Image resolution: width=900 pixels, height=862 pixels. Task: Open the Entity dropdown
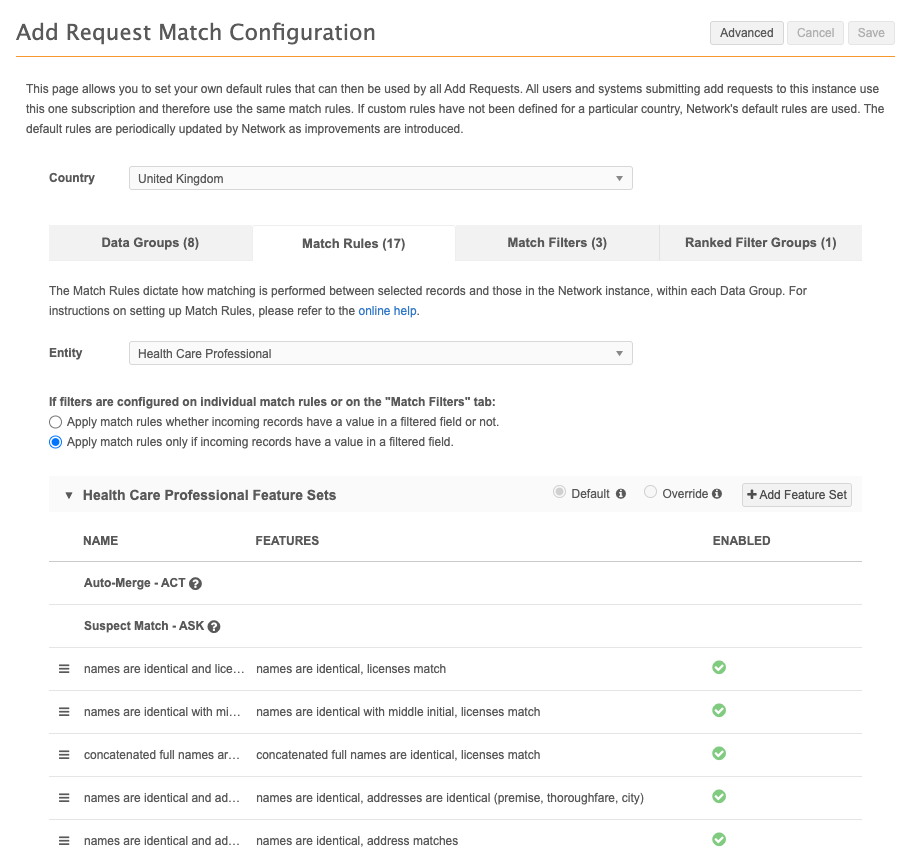pos(380,354)
